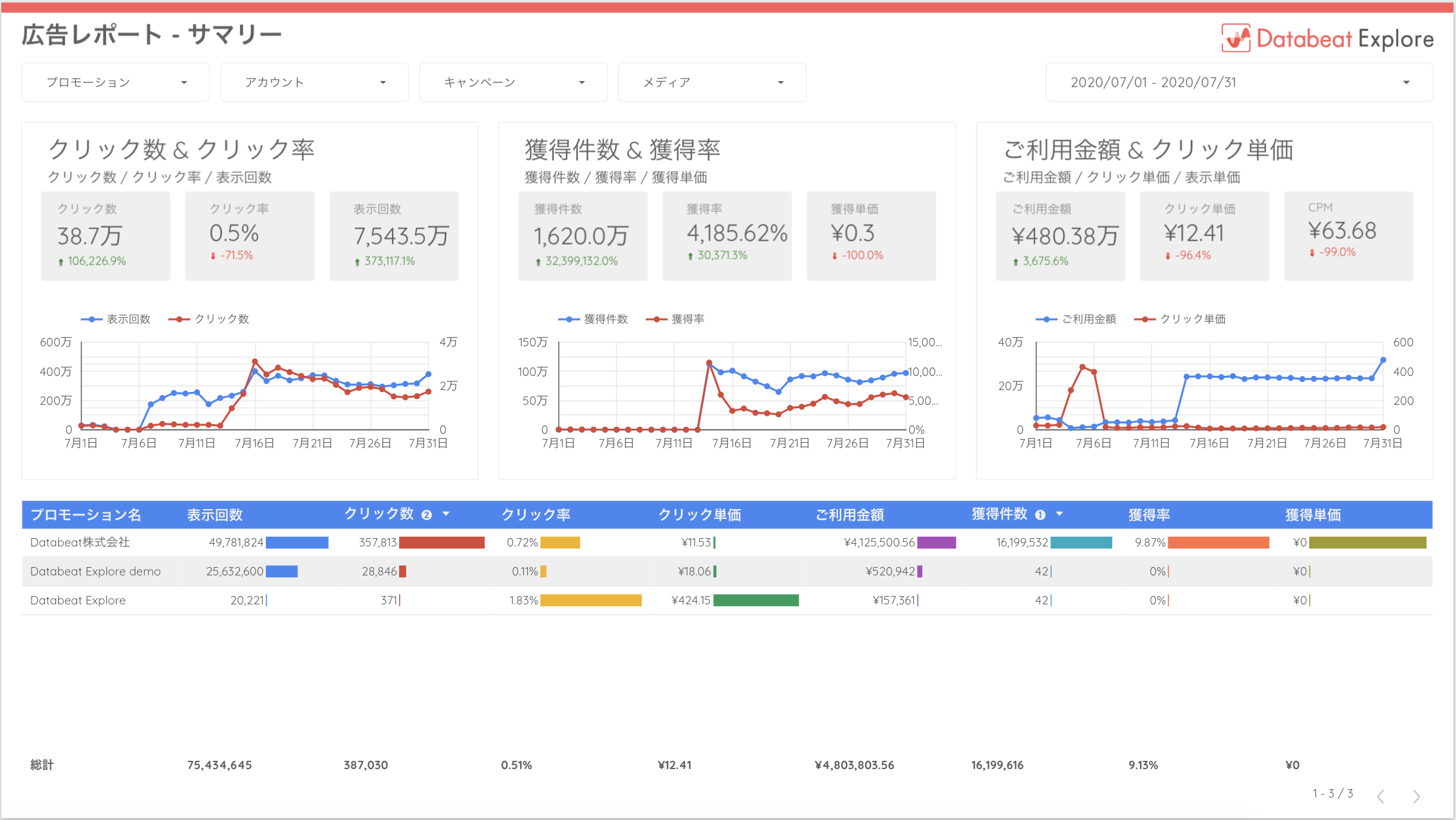Screen dimensions: 1456x820
Task: Sort table by 獲得率 column header
Action: tap(1149, 515)
